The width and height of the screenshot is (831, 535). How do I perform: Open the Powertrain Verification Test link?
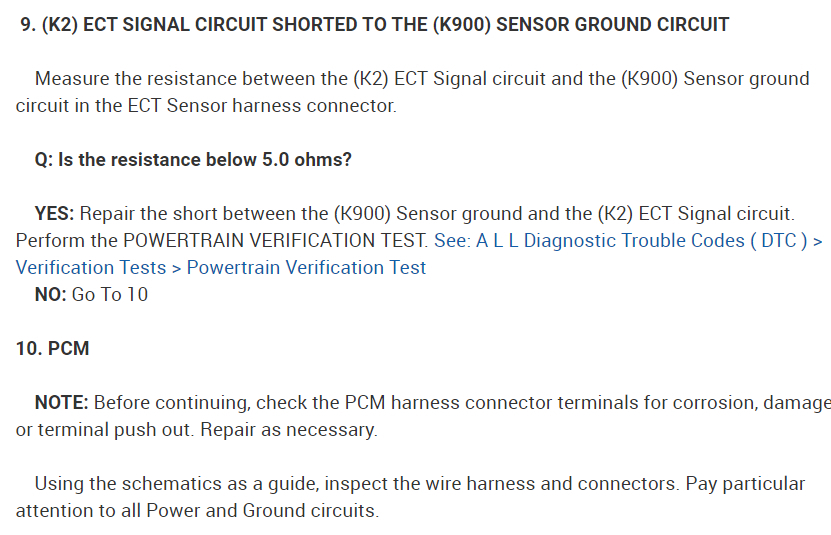tap(306, 267)
